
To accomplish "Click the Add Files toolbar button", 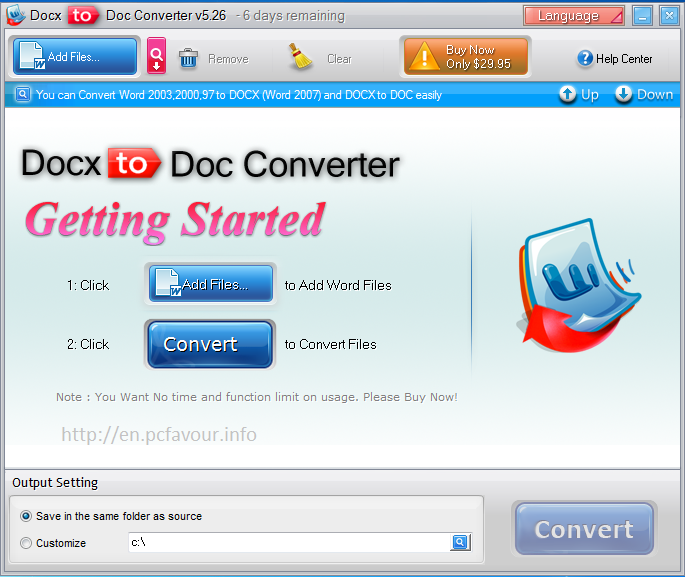I will 76,57.
